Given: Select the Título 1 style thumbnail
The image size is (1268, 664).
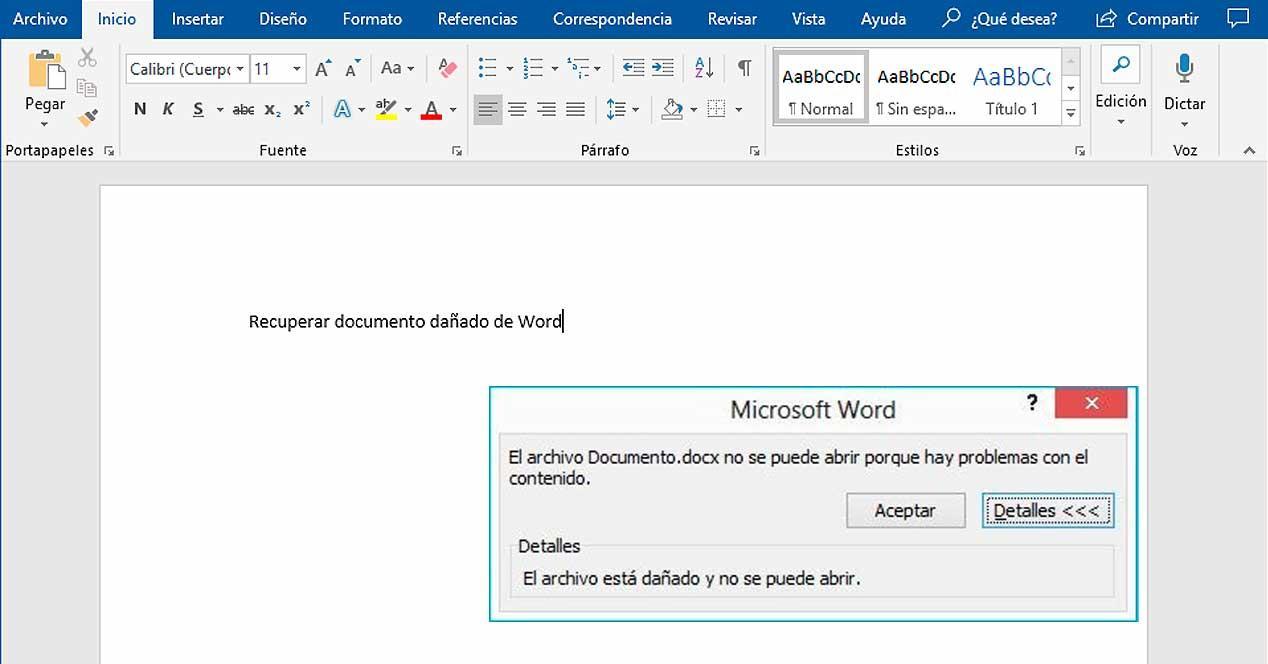Looking at the screenshot, I should click(1011, 87).
